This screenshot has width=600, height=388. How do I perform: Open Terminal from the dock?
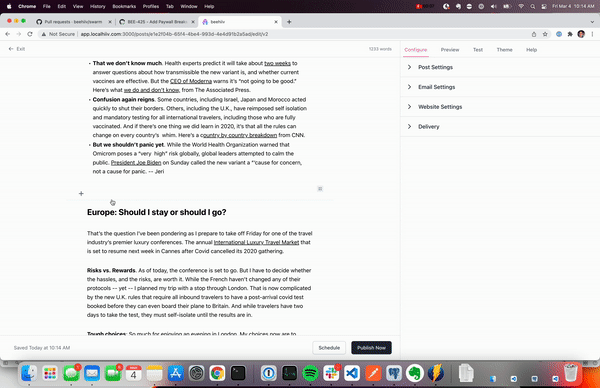point(238,373)
